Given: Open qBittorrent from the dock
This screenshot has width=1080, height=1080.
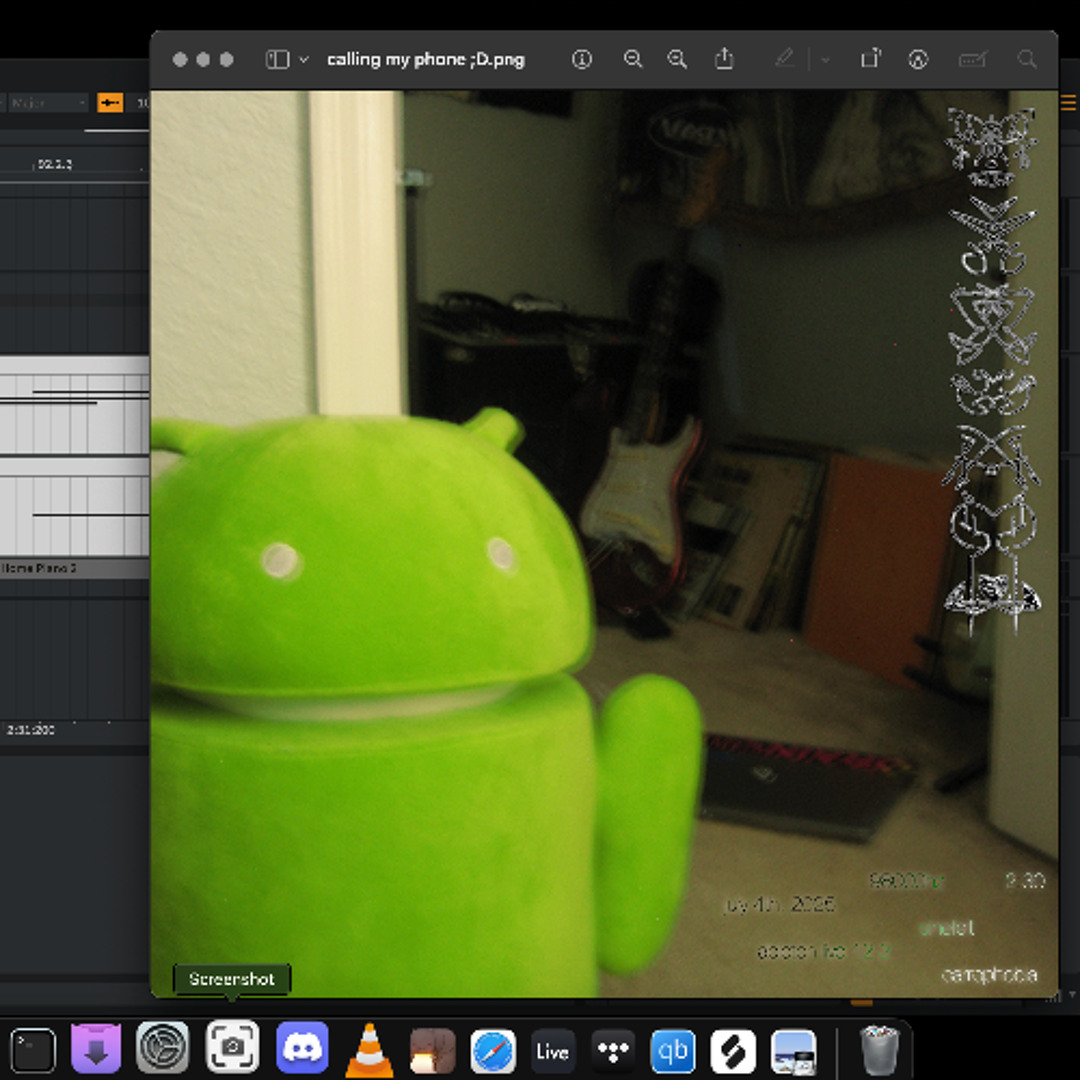Looking at the screenshot, I should click(x=673, y=1051).
